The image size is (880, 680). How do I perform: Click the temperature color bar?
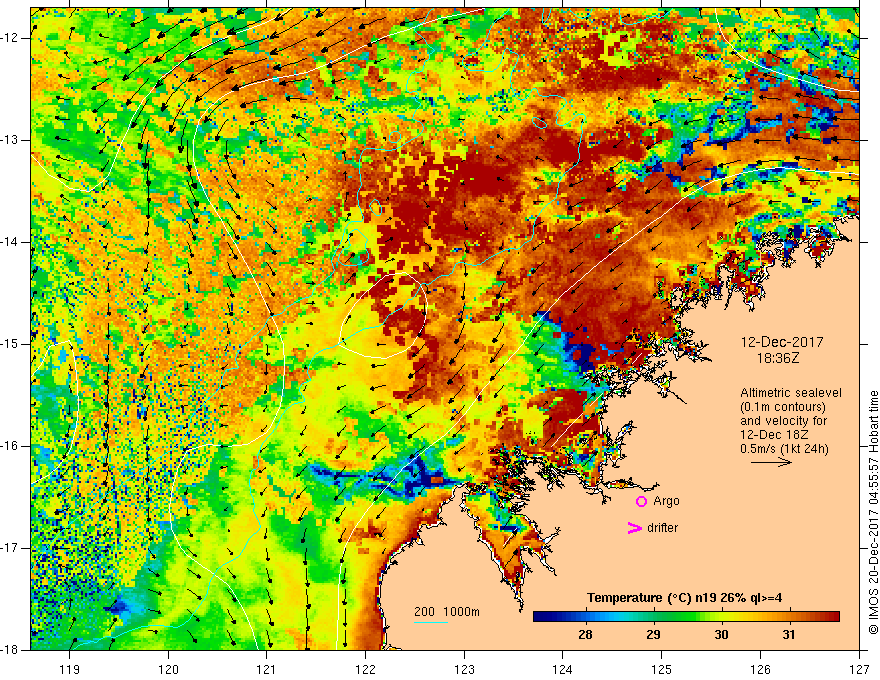click(x=686, y=617)
